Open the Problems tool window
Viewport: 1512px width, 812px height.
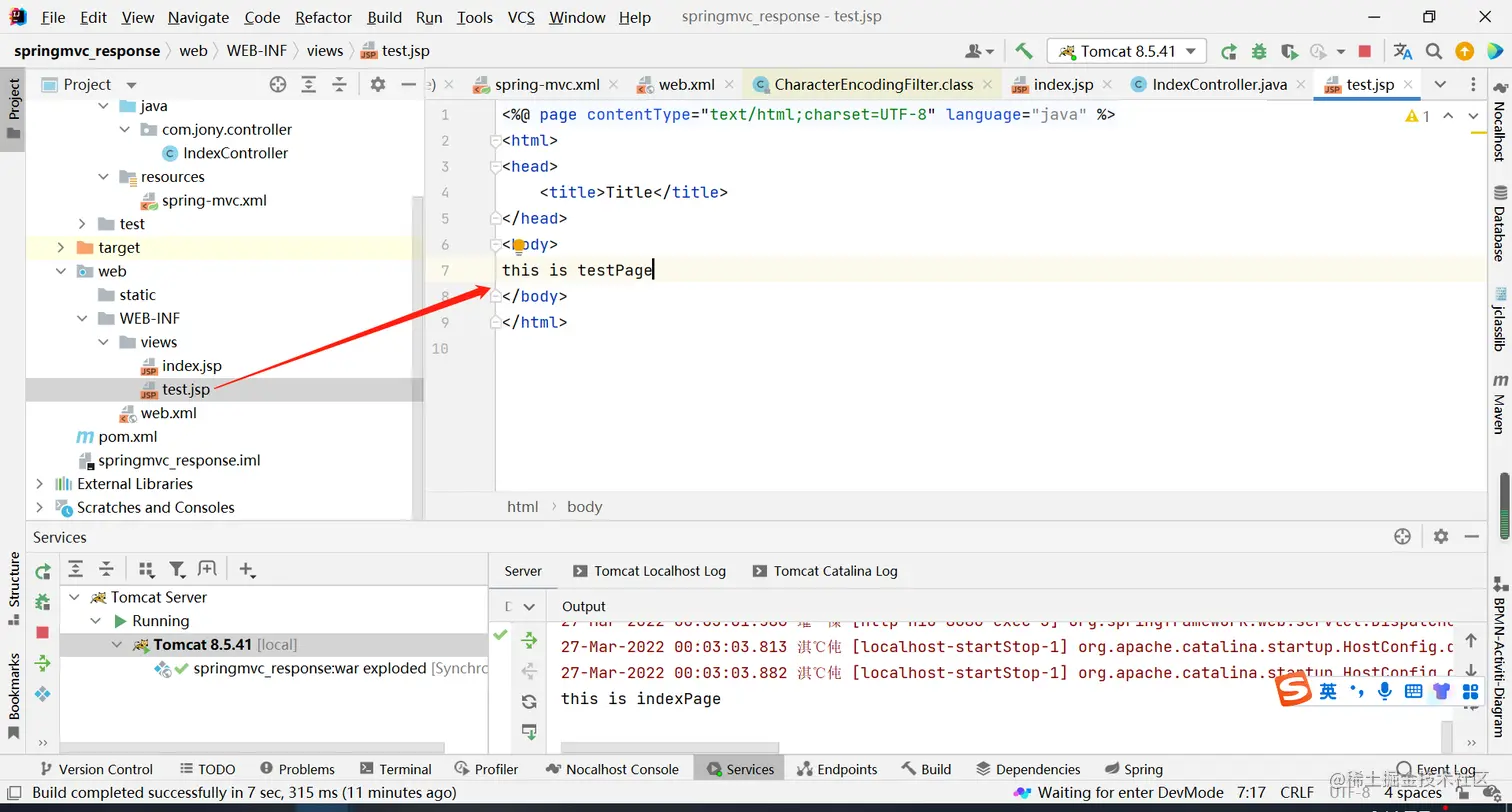[x=297, y=769]
